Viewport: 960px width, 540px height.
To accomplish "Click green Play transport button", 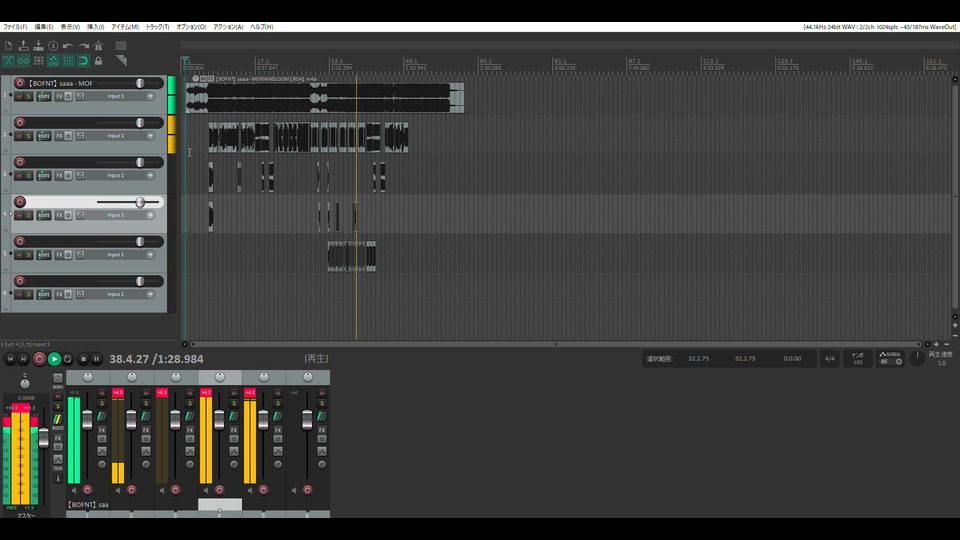I will tap(54, 359).
